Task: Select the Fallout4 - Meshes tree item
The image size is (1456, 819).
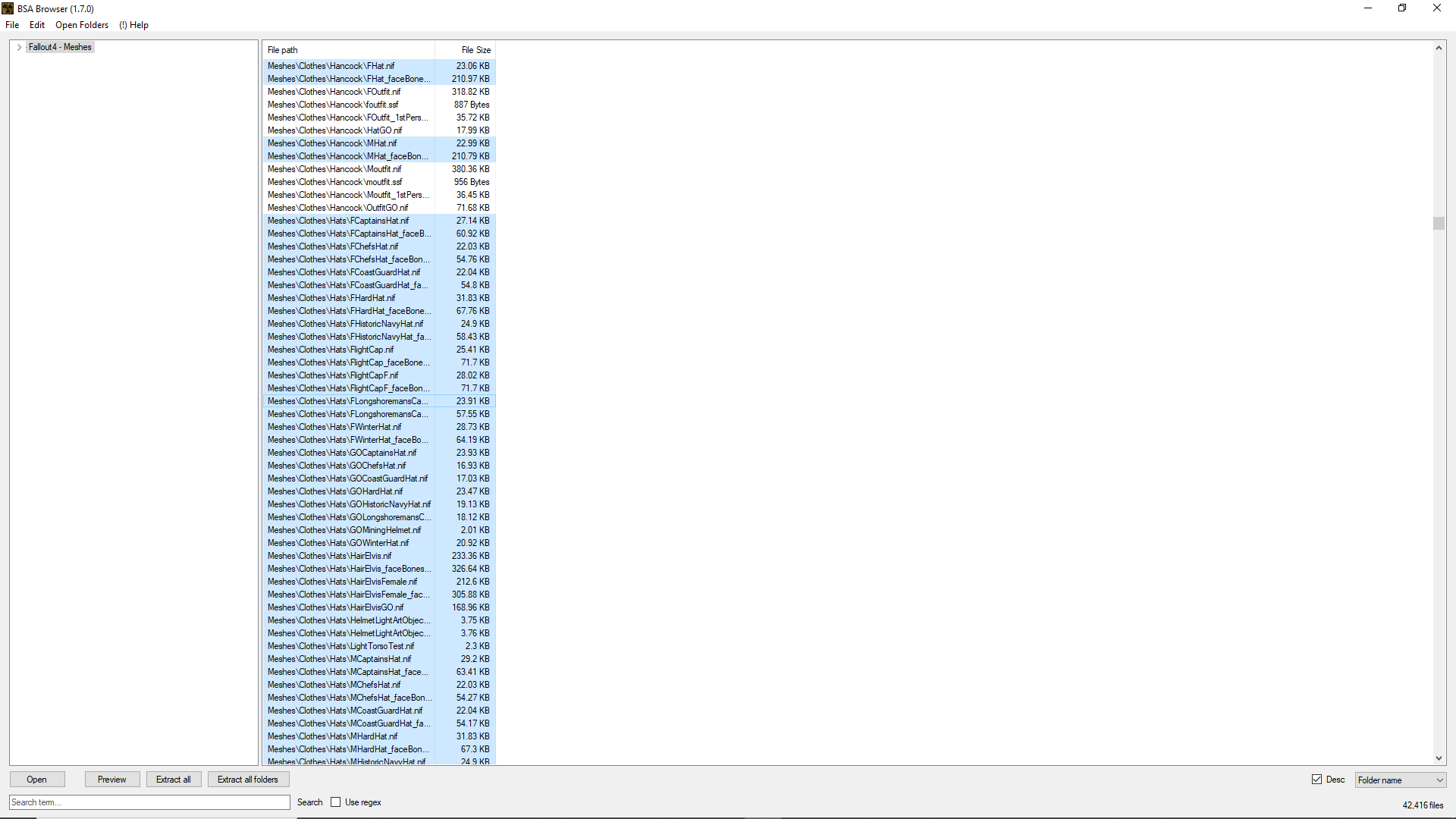Action: click(x=60, y=47)
